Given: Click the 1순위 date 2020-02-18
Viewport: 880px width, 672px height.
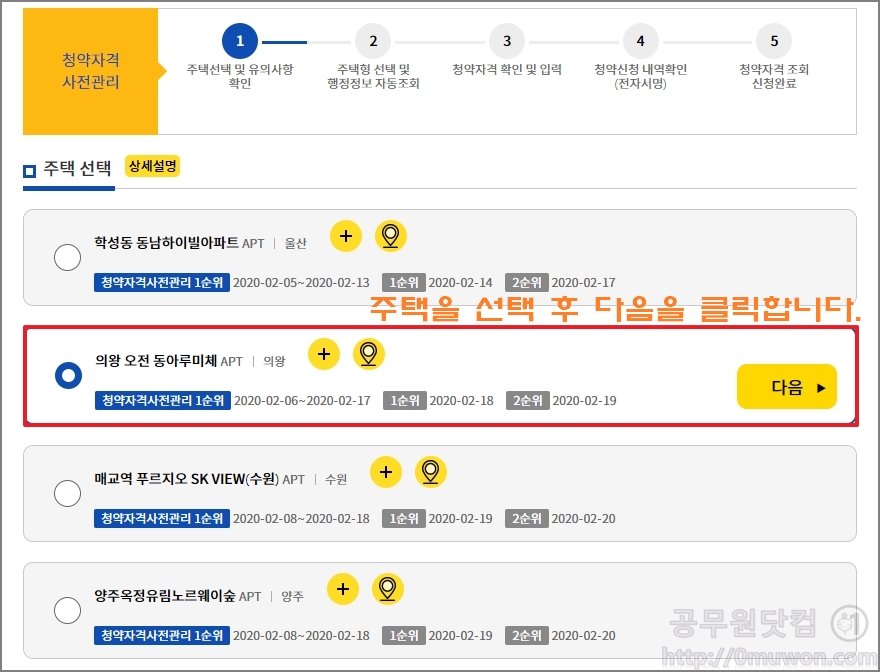Looking at the screenshot, I should click(461, 400).
